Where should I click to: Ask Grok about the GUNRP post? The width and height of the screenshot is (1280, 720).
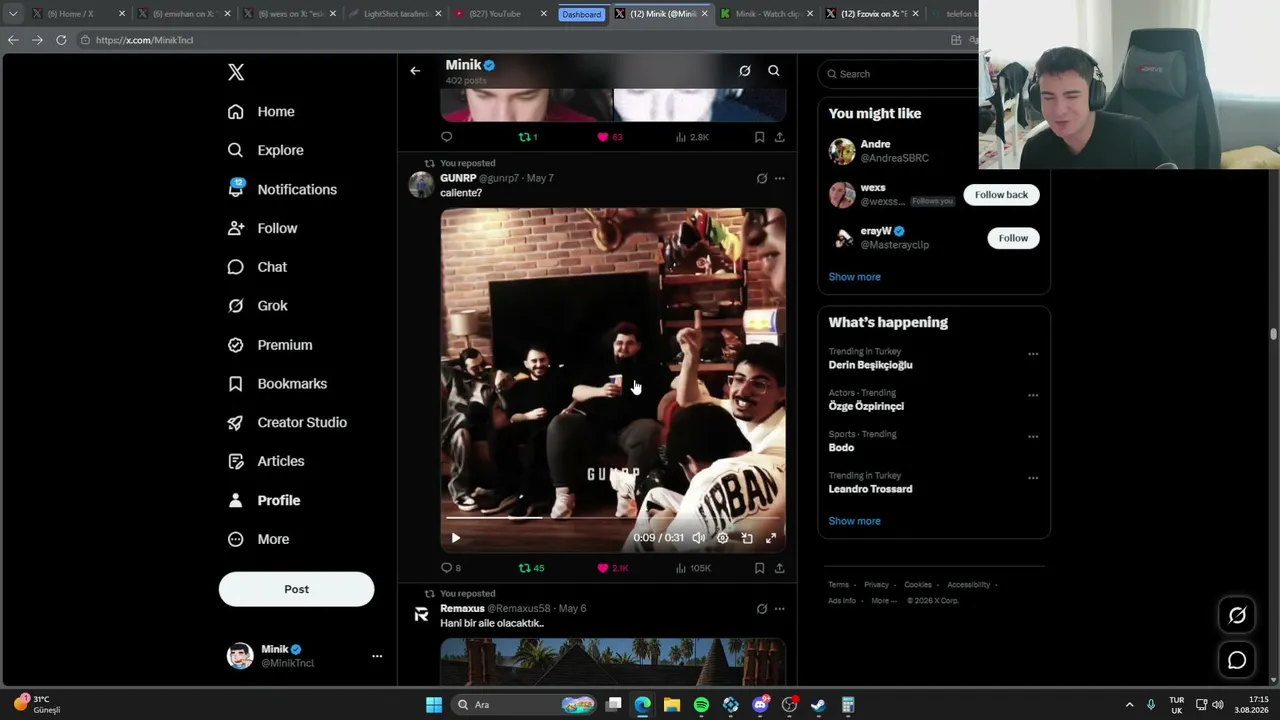[762, 179]
